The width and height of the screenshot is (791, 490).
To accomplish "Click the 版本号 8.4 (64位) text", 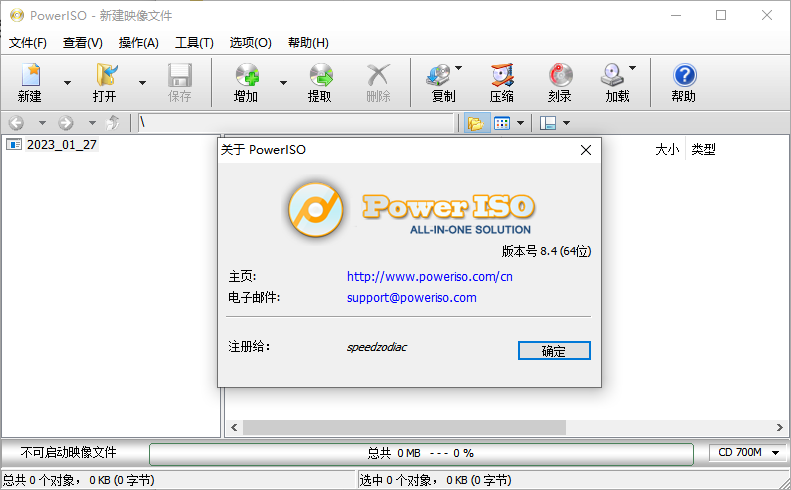I will [546, 251].
